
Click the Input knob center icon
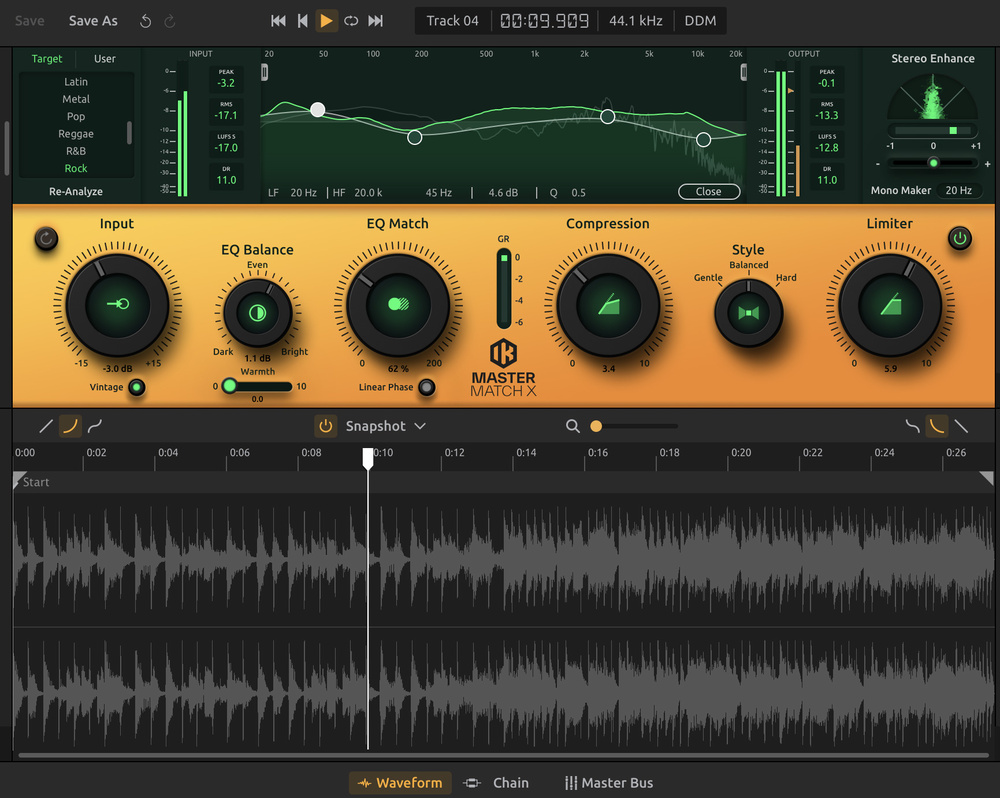click(x=118, y=304)
